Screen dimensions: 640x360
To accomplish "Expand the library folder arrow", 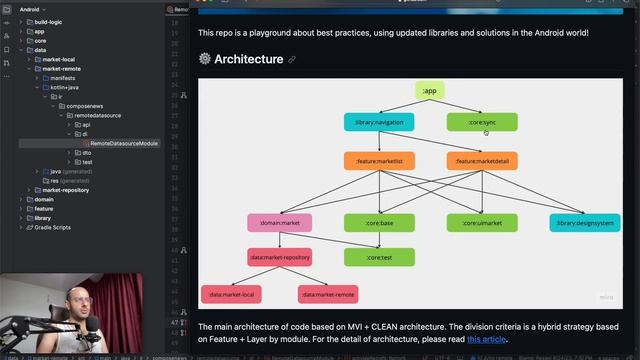I will coord(21,218).
